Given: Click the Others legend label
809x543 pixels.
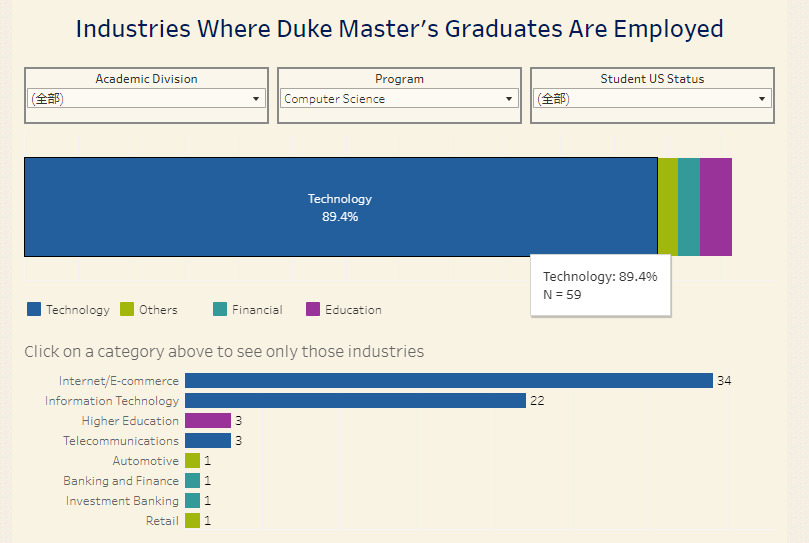Looking at the screenshot, I should [x=158, y=310].
